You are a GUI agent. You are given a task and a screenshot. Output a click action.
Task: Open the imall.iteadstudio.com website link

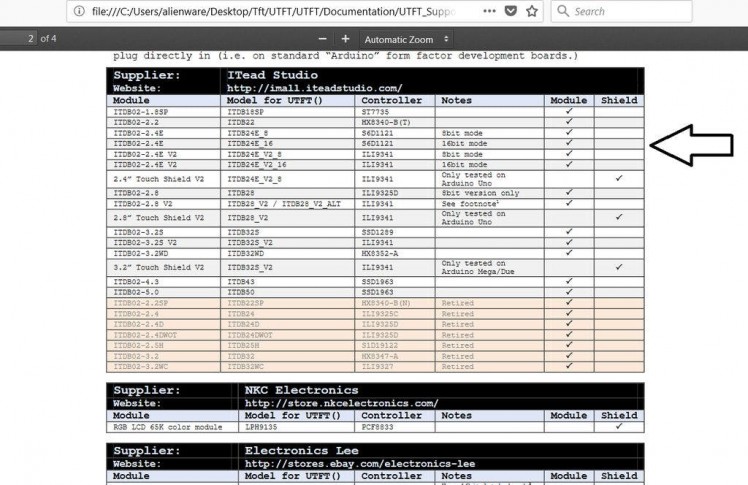(314, 88)
